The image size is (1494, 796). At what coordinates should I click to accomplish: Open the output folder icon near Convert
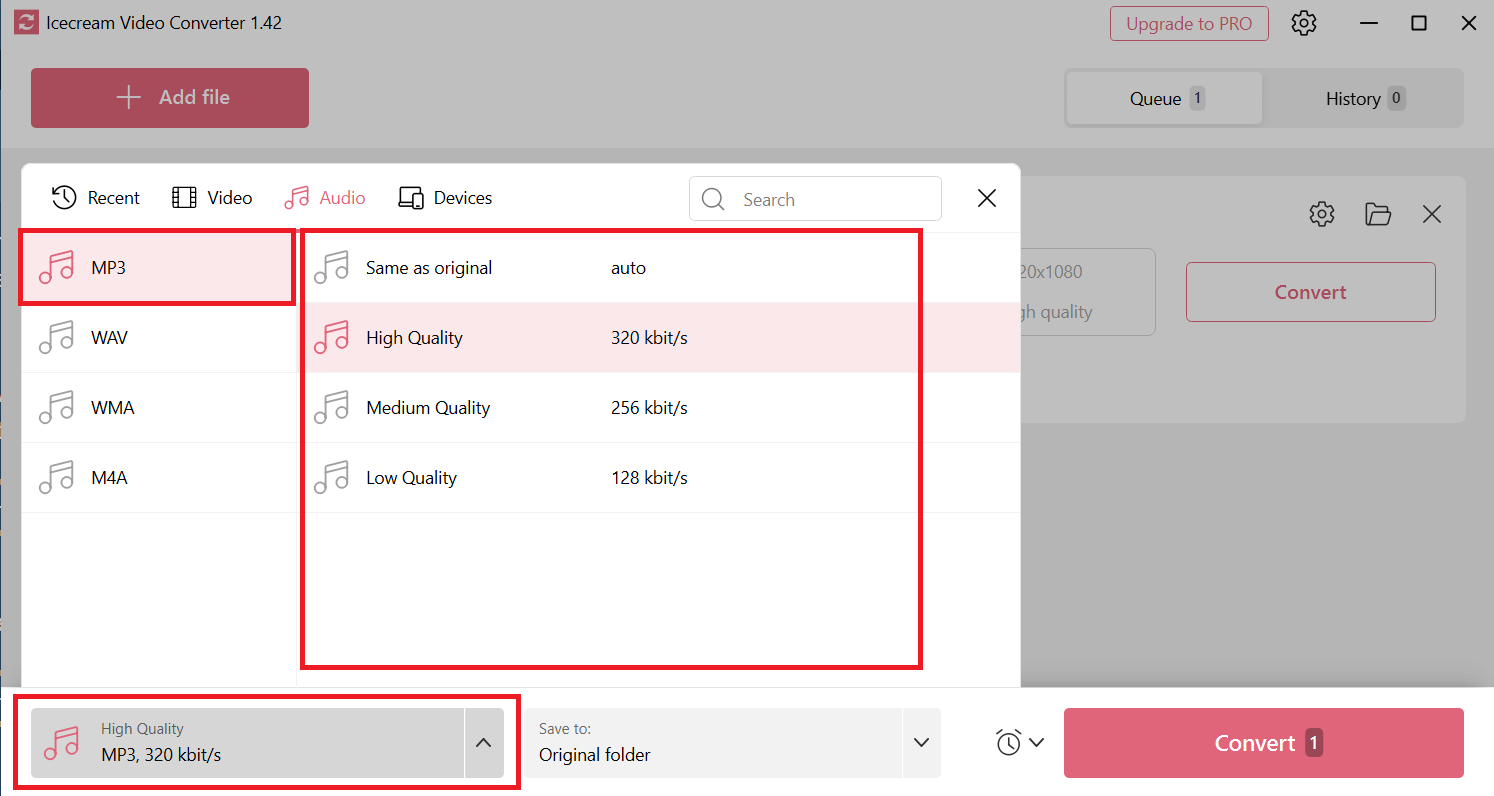pyautogui.click(x=1378, y=213)
